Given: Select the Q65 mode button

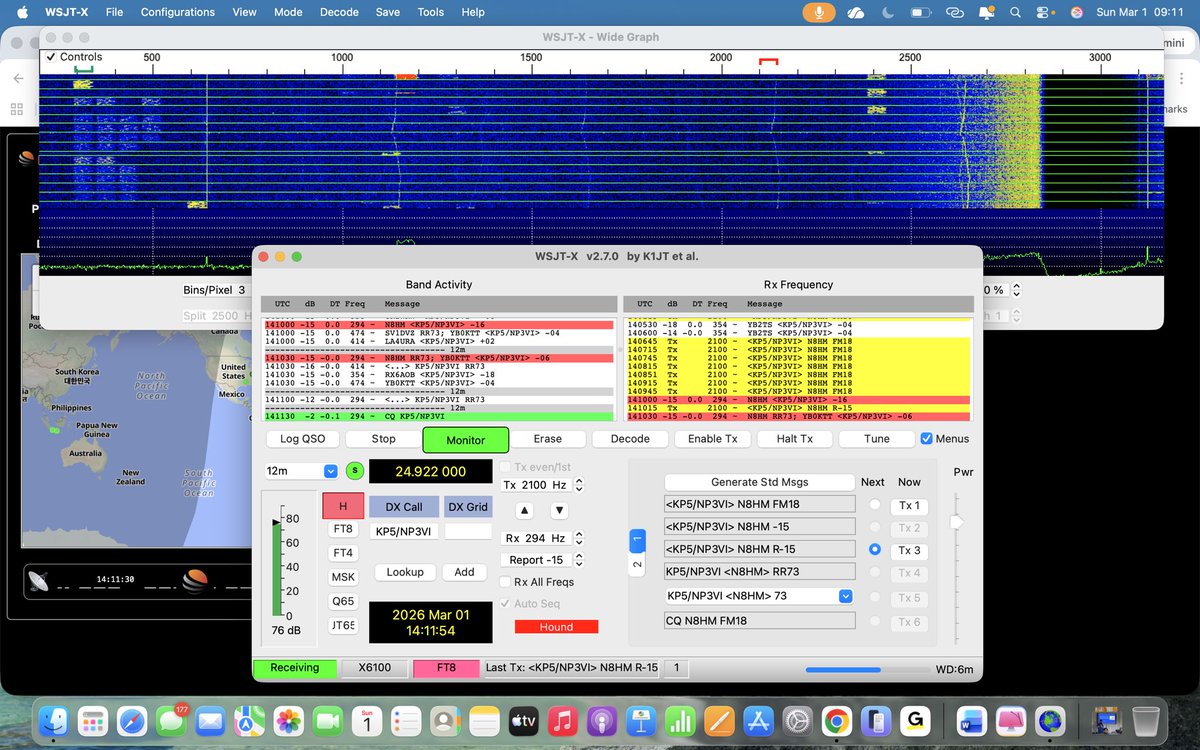Looking at the screenshot, I should click(x=343, y=601).
